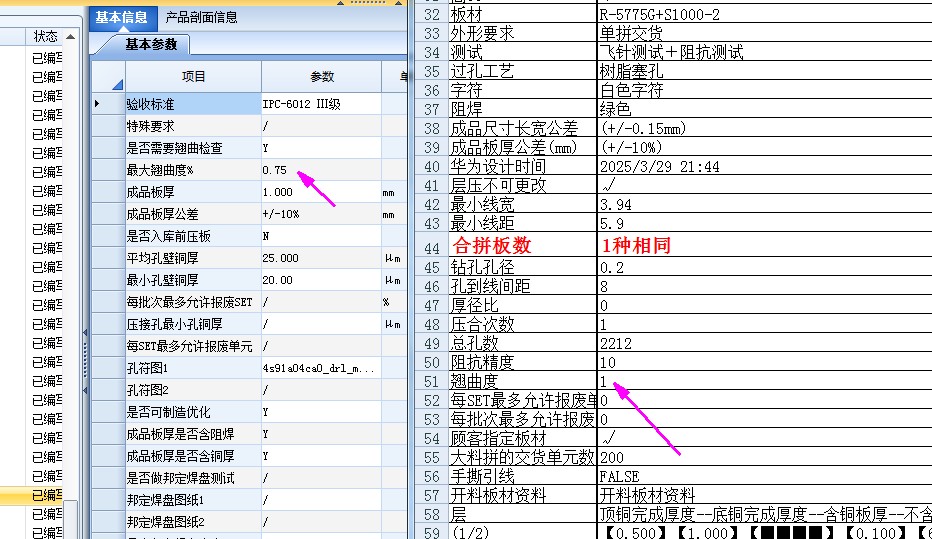This screenshot has height=539, width=932.
Task: Click the 阻抗精度 value 10 cell
Action: point(764,362)
